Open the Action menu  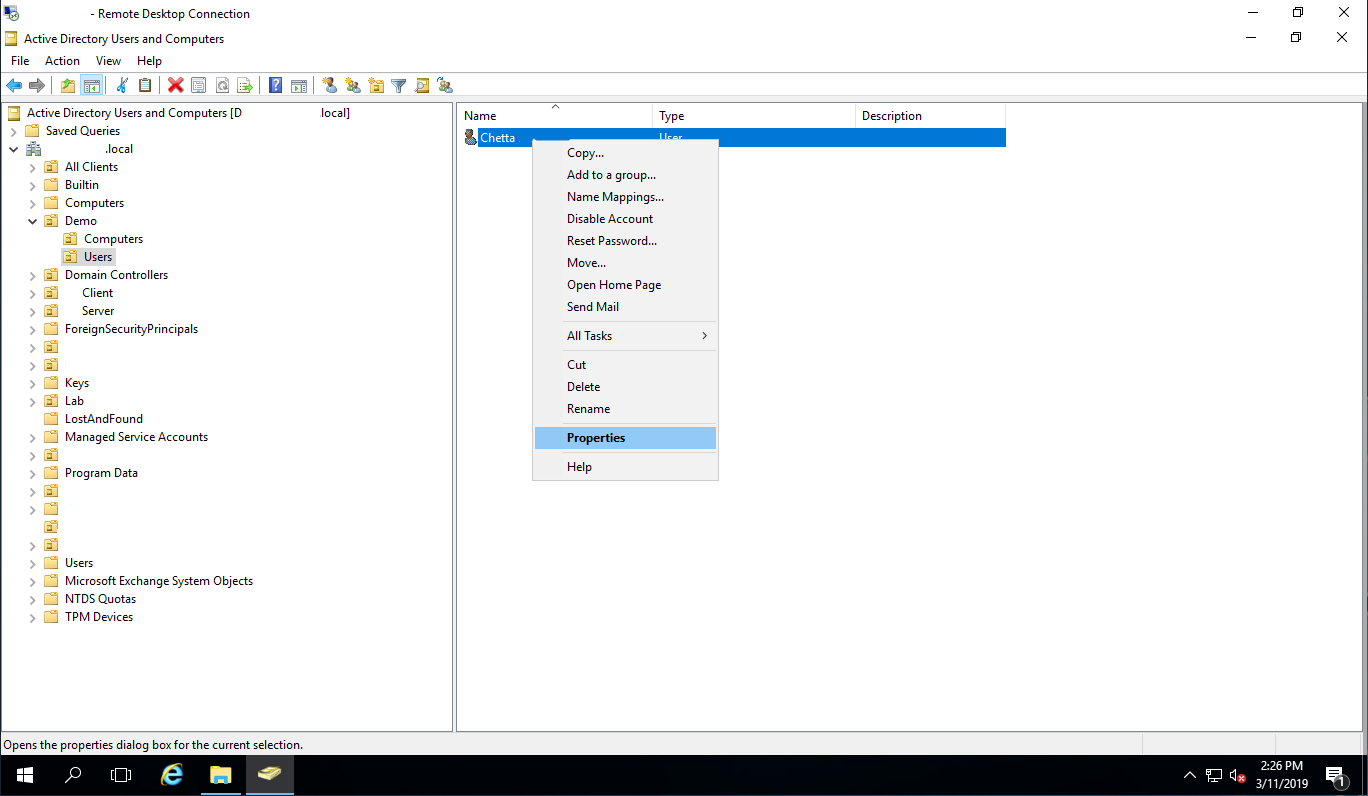pyautogui.click(x=62, y=61)
